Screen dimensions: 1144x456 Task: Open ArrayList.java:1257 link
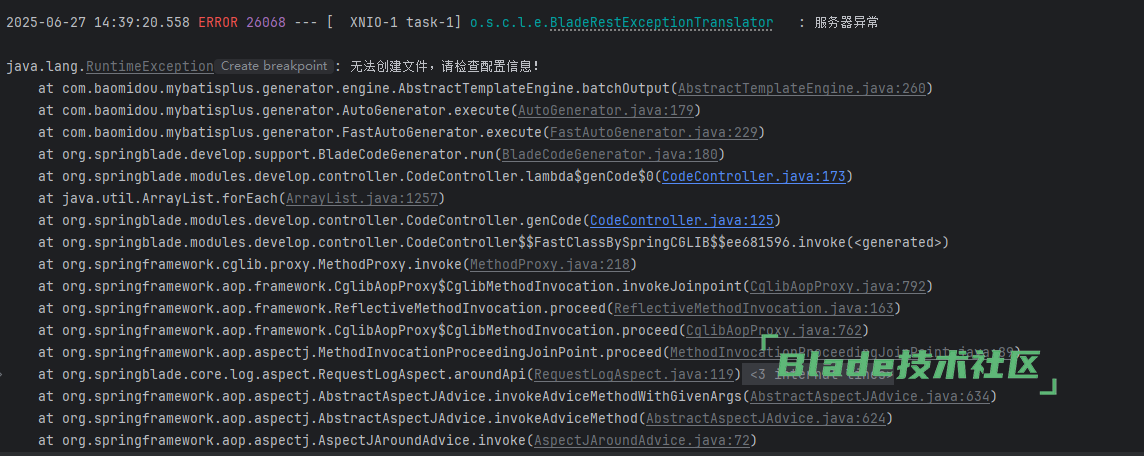coord(361,198)
